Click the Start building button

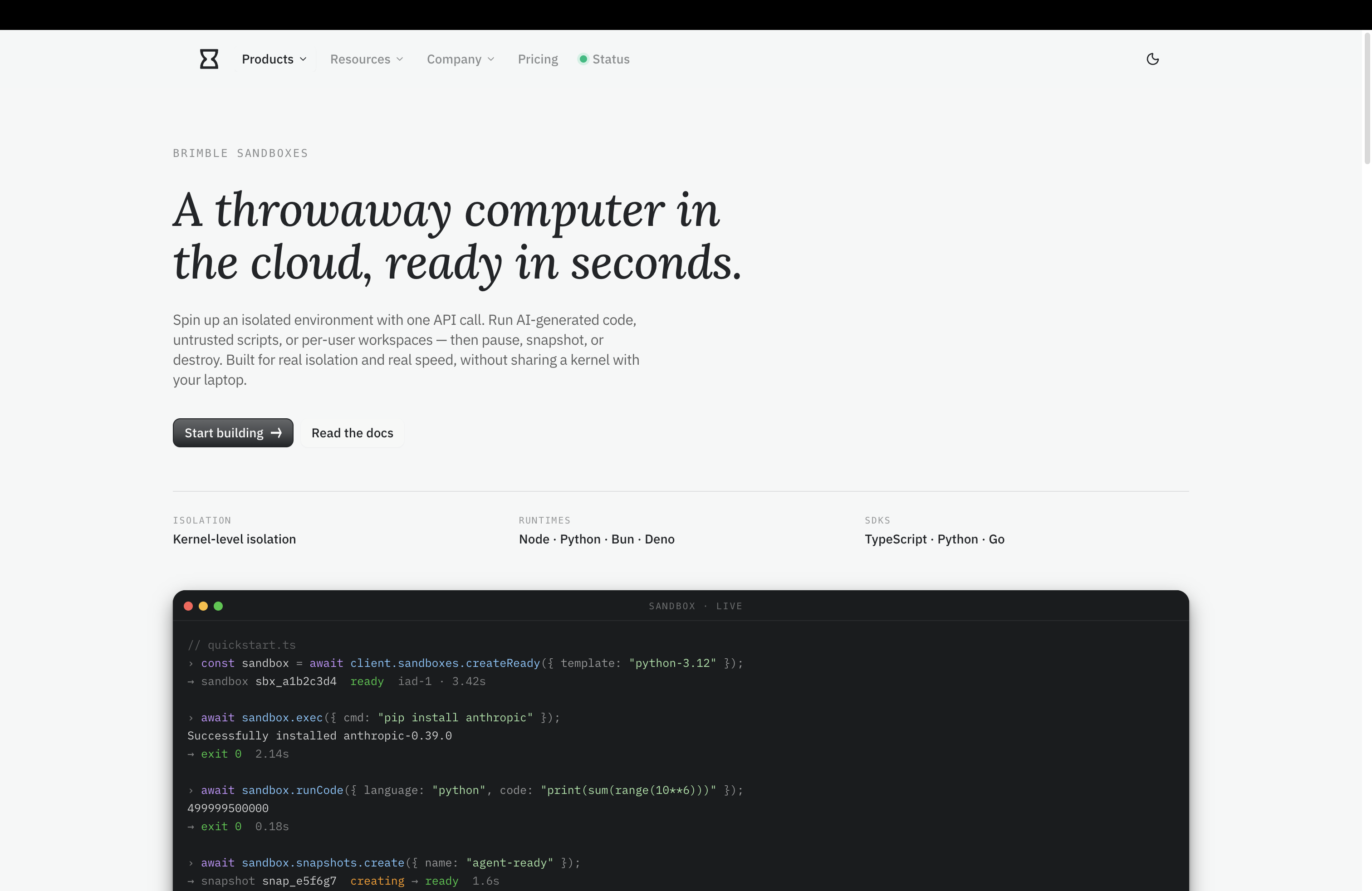[x=233, y=433]
